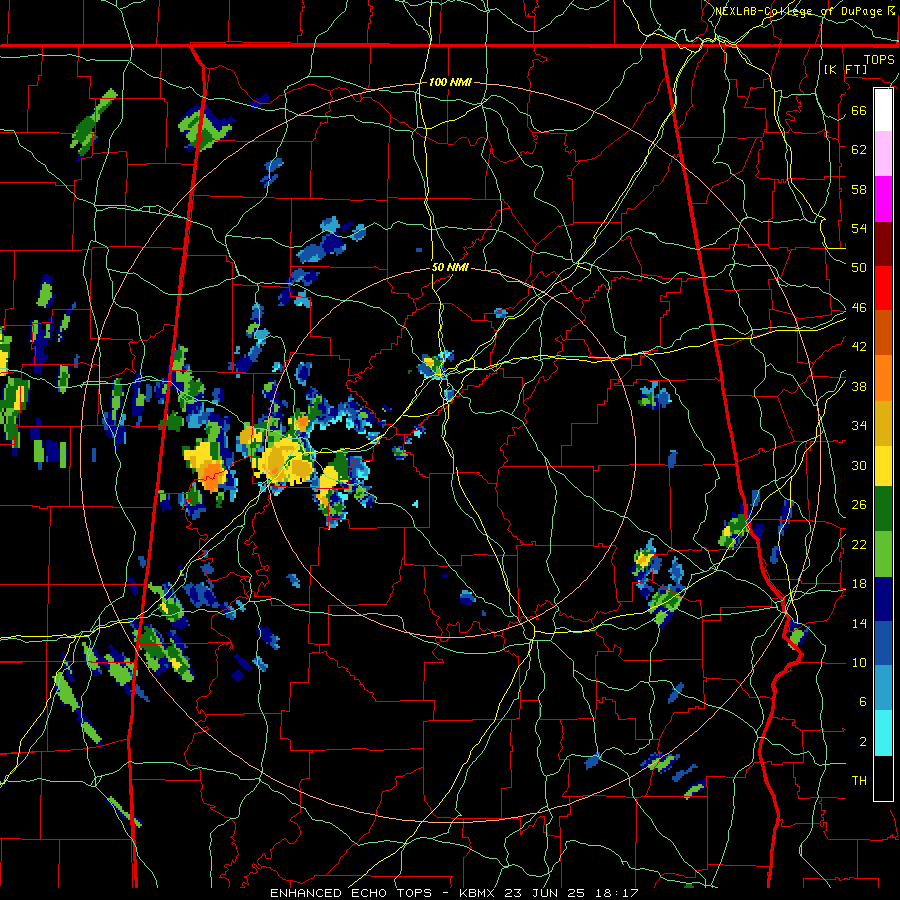Choose the bright red legend swatch
Viewport: 900px width, 900px height.
(x=883, y=288)
